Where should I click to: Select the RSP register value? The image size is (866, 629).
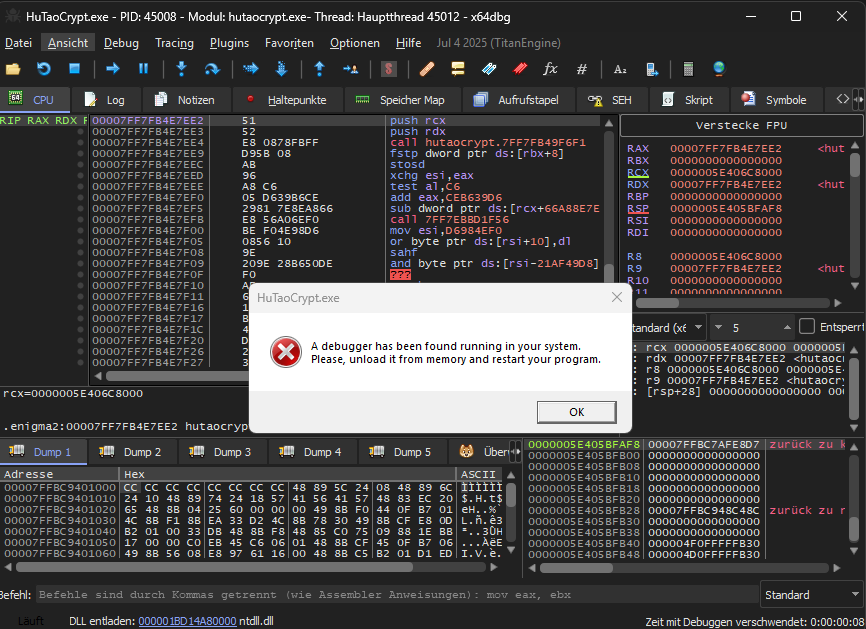tap(726, 208)
